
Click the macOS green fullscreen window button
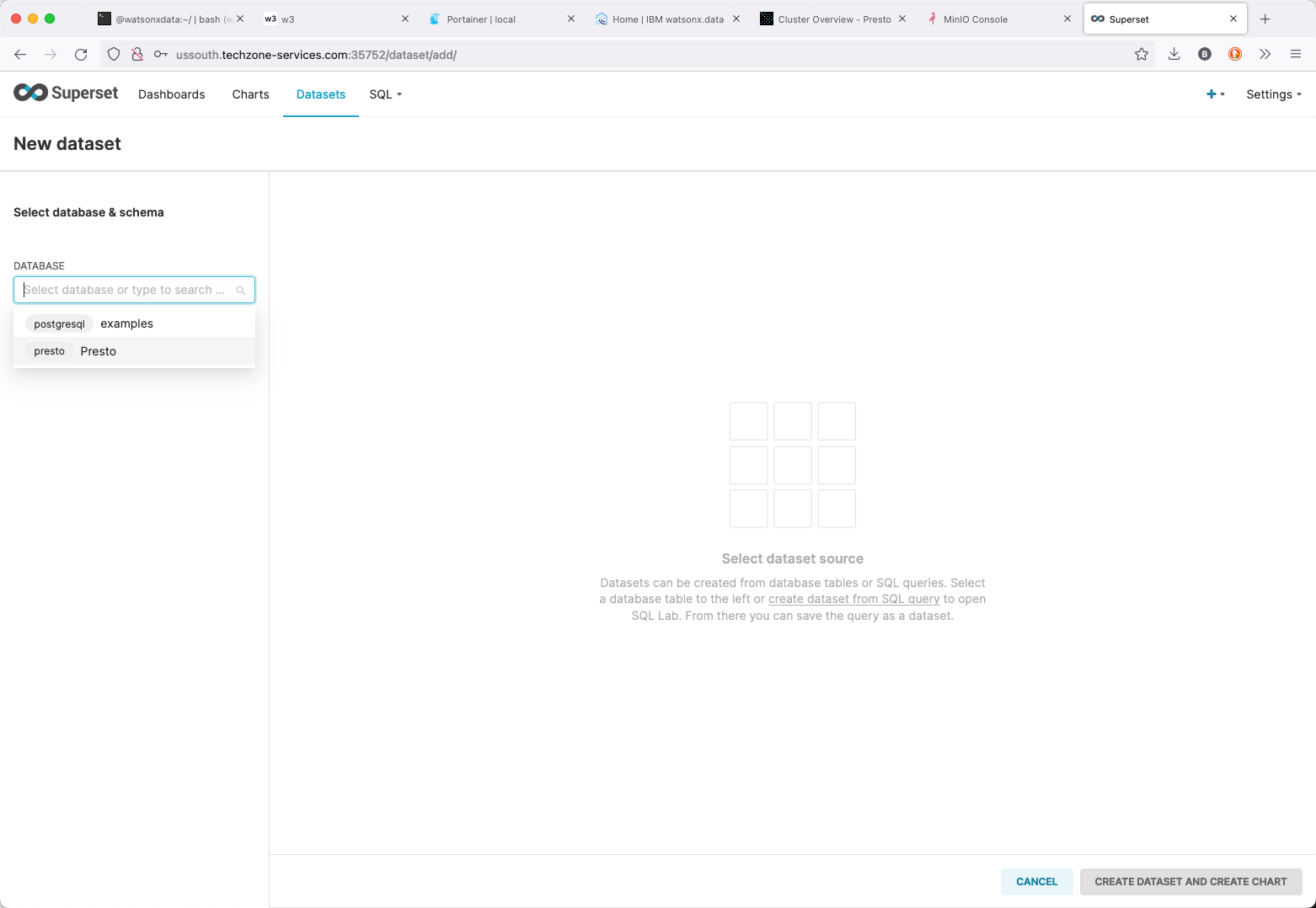[50, 19]
